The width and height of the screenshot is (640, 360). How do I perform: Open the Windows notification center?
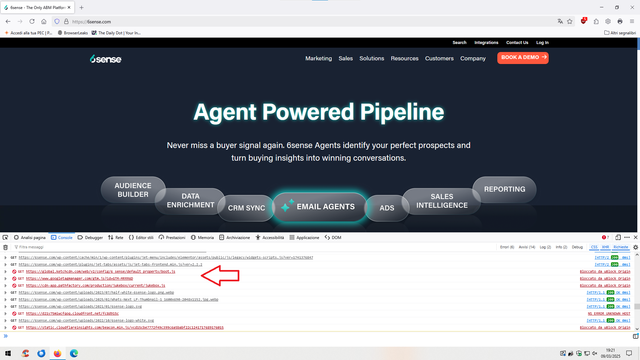click(x=629, y=353)
